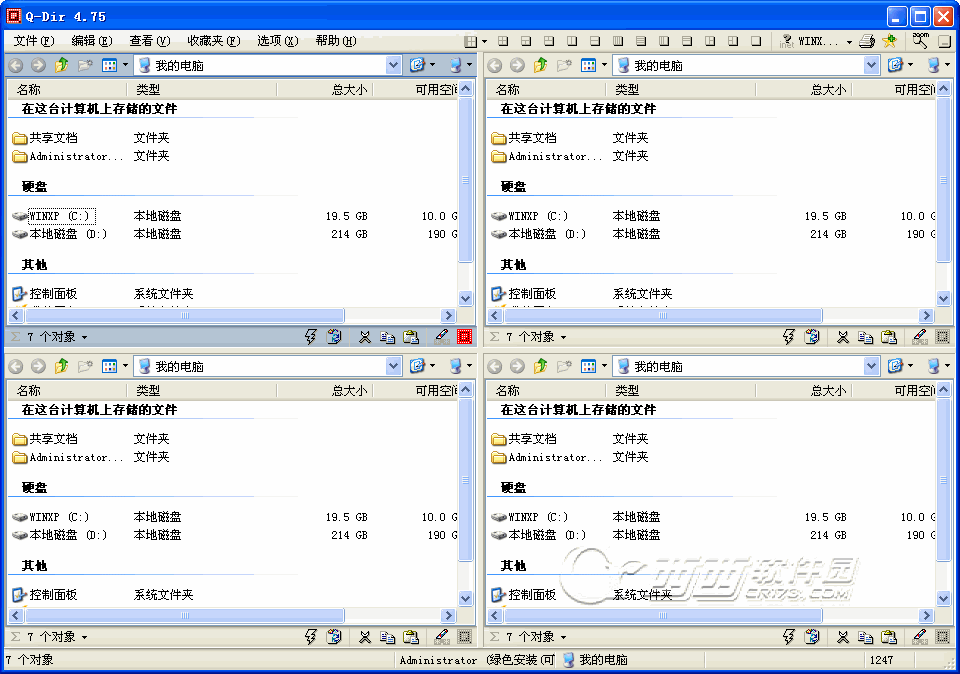Click 我的电脑 in the bottom status bar

595,660
